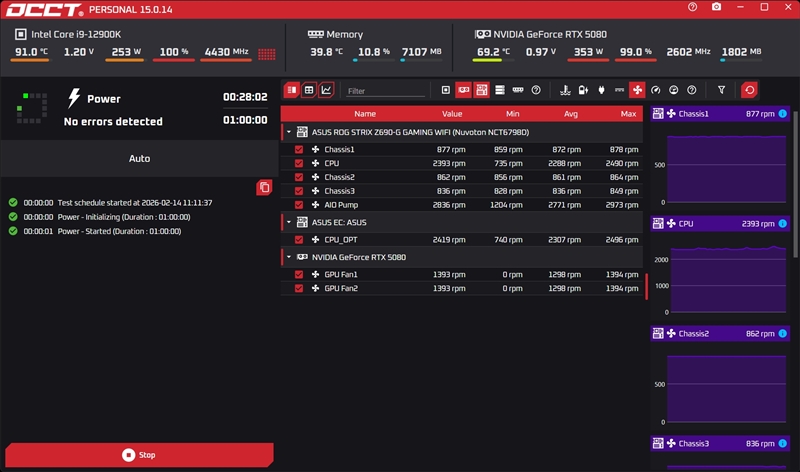Click the CPU temperature 91.0 °C reading
The image size is (800, 472).
tap(31, 52)
